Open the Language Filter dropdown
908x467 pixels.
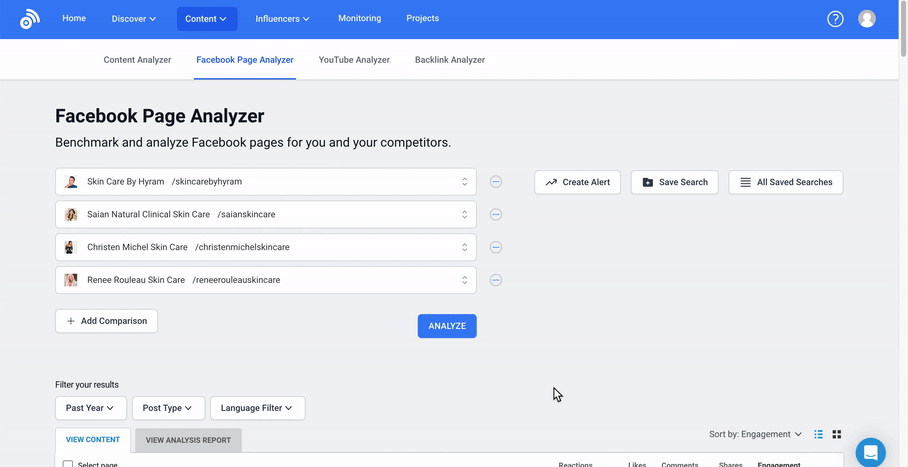(257, 408)
